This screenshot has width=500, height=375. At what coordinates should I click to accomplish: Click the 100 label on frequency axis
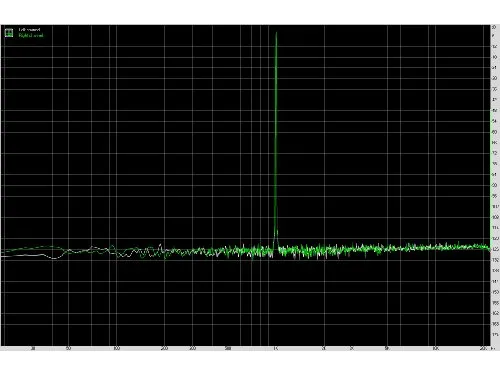point(116,349)
